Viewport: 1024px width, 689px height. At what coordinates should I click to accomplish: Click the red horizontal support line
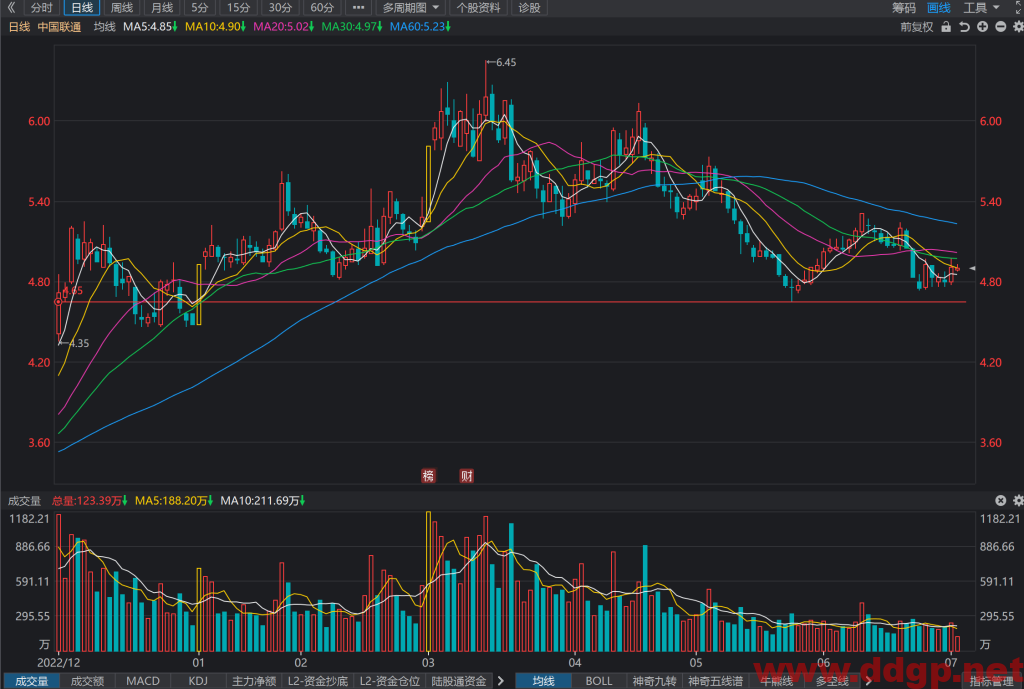tap(513, 302)
